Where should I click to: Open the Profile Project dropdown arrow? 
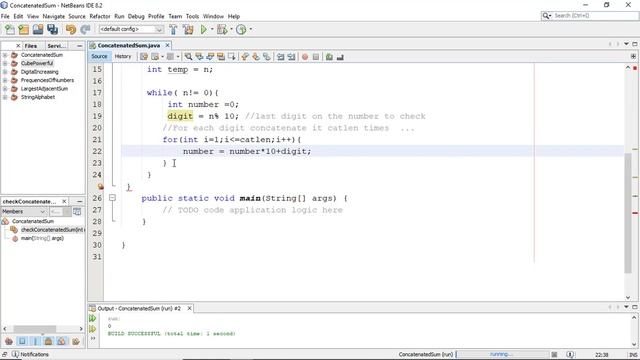pos(251,29)
